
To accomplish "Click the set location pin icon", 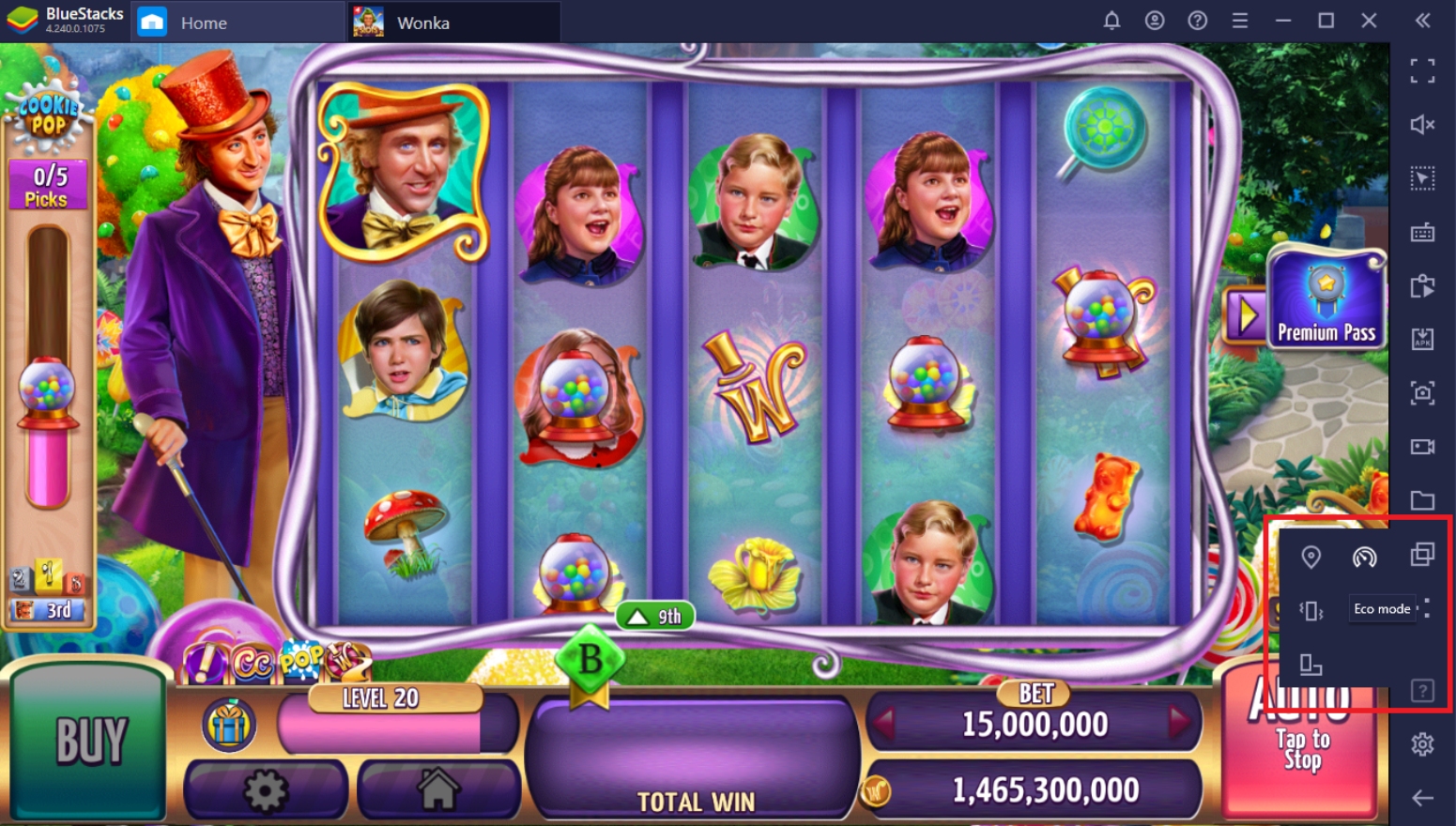I will (1311, 557).
